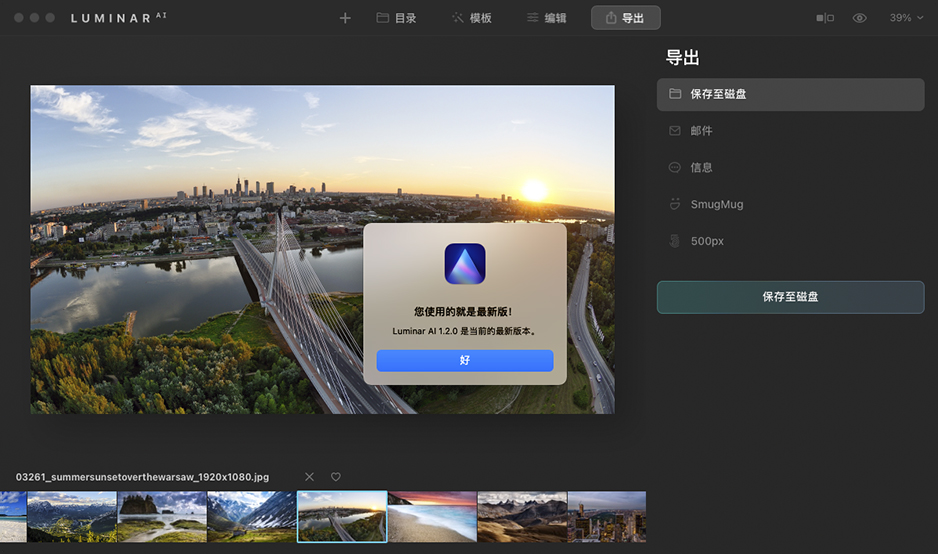
Task: Click the red close window button
Action: pyautogui.click(x=19, y=18)
